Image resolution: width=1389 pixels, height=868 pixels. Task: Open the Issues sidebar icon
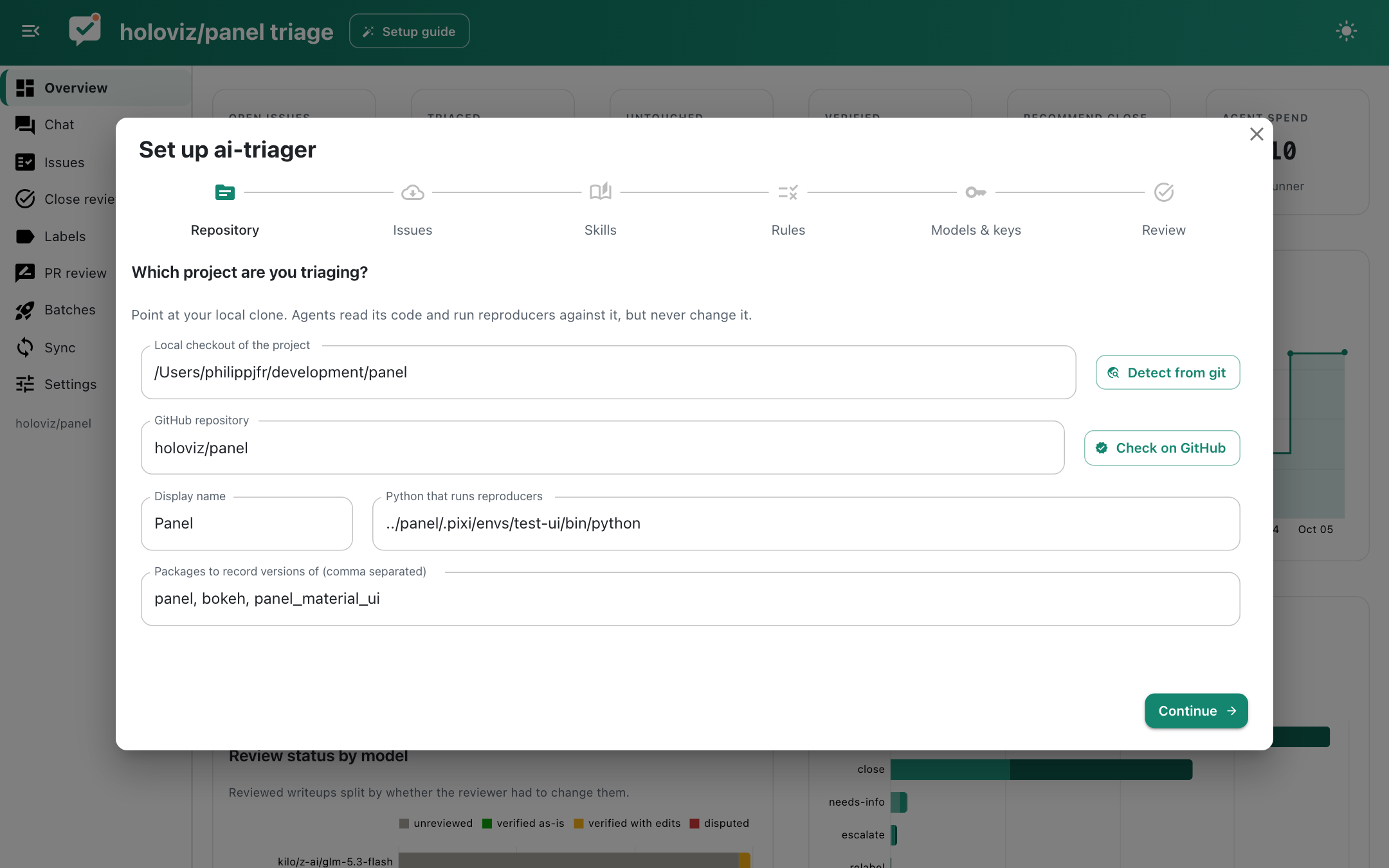[25, 162]
